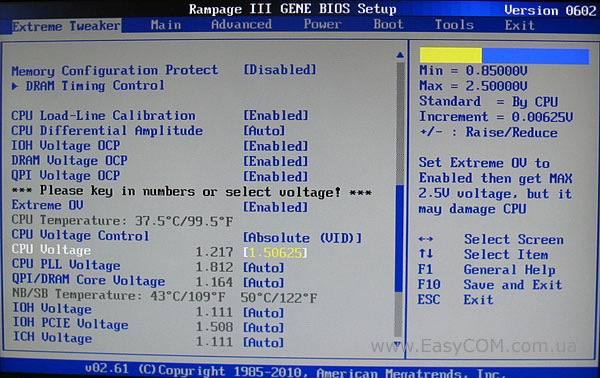Select the highlighted CPU Voltage label
The height and width of the screenshot is (378, 600).
click(x=51, y=250)
